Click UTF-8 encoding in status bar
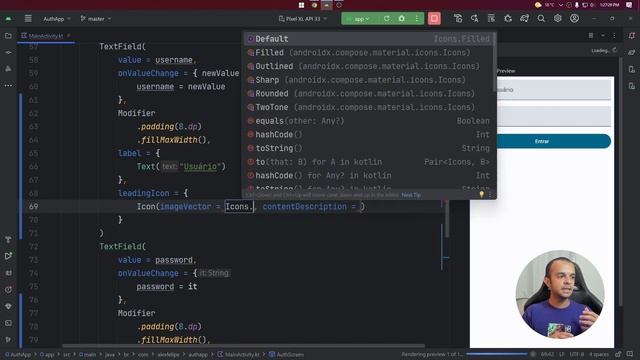This screenshot has width=640, height=360. [x=577, y=354]
